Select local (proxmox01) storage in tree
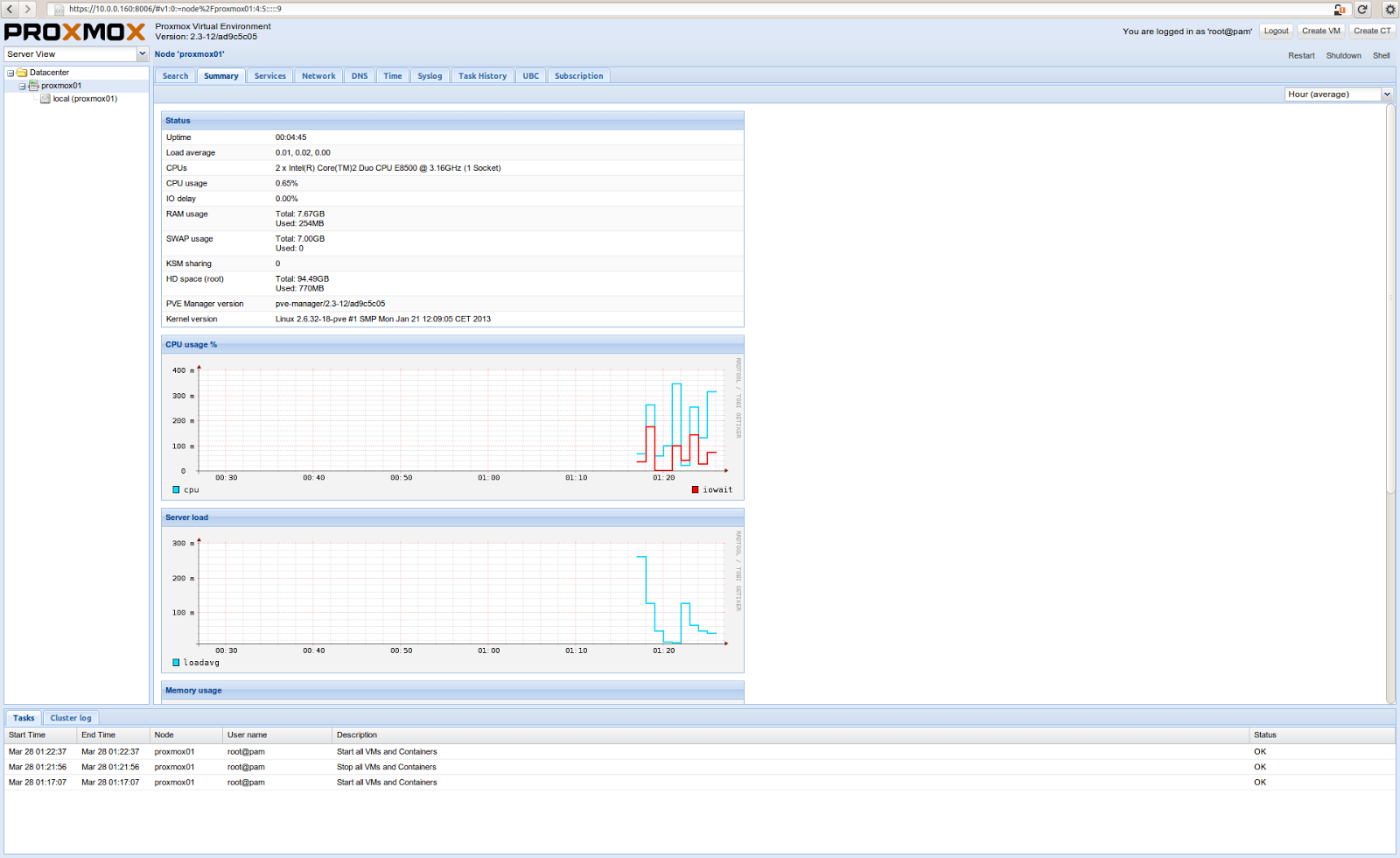Image resolution: width=1400 pixels, height=858 pixels. pyautogui.click(x=85, y=99)
